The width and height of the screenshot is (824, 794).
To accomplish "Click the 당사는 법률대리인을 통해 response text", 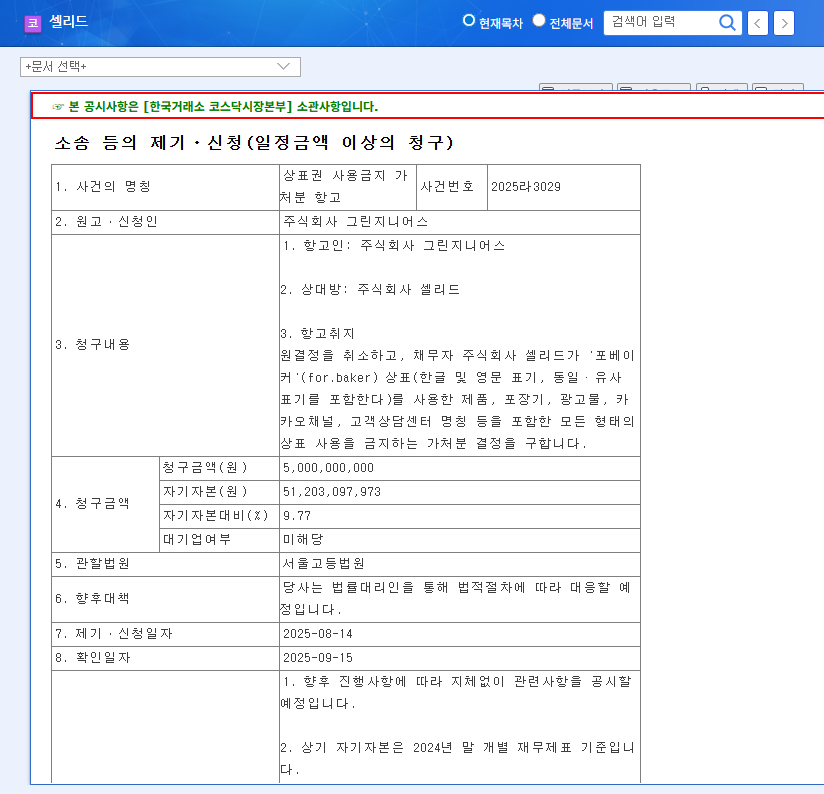I will pyautogui.click(x=456, y=599).
